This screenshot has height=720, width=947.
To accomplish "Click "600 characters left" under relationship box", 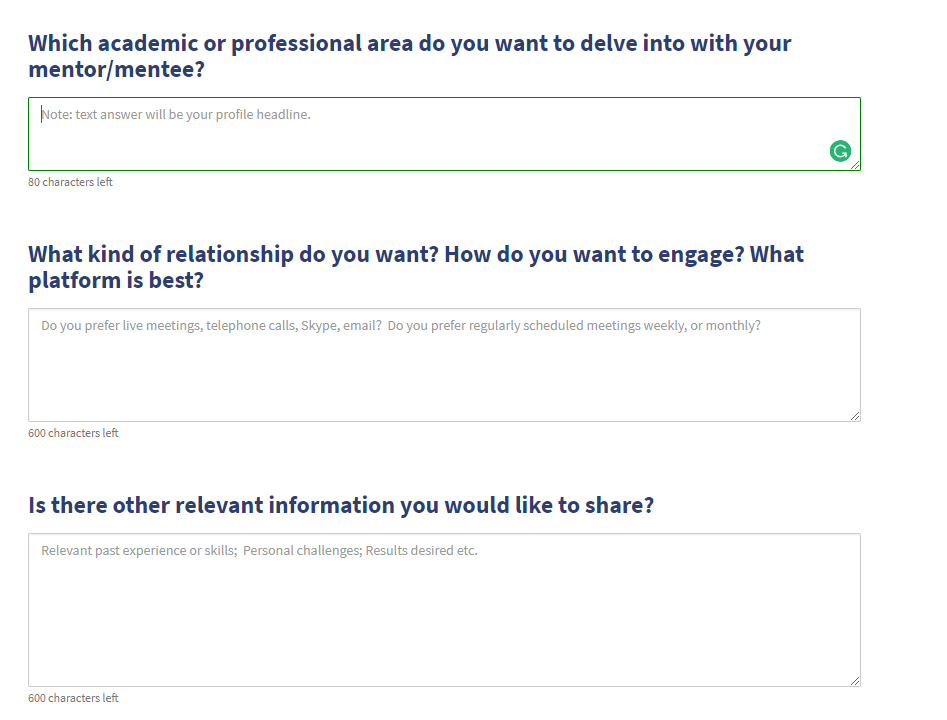I will pyautogui.click(x=73, y=433).
